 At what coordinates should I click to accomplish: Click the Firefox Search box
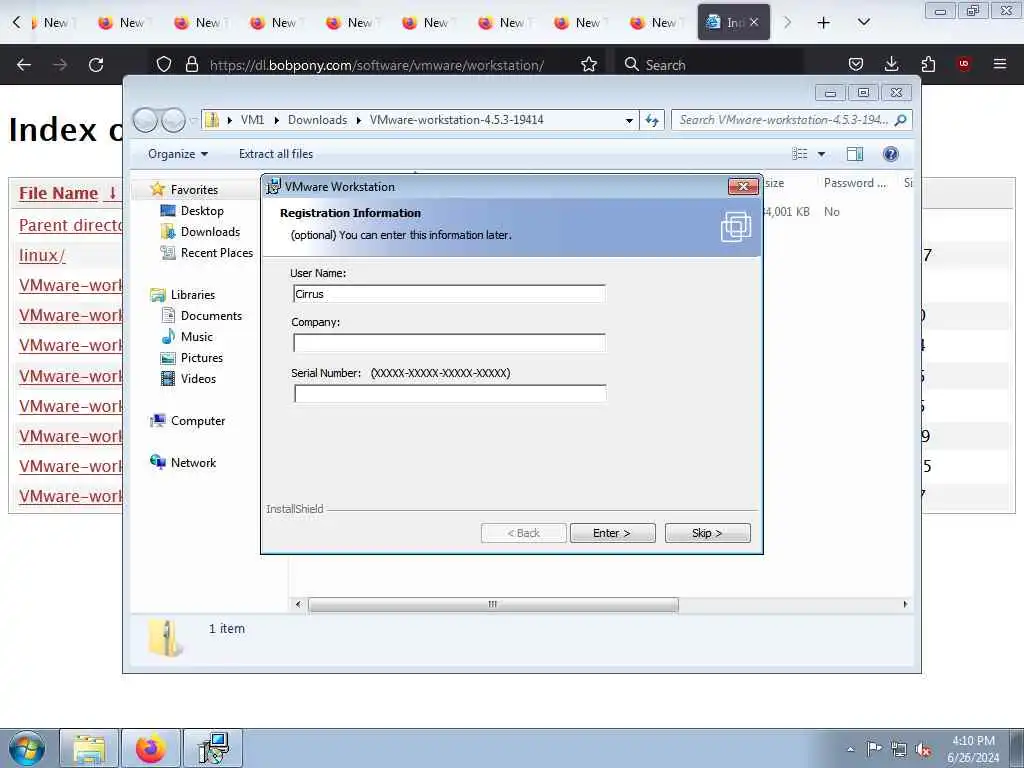(710, 65)
